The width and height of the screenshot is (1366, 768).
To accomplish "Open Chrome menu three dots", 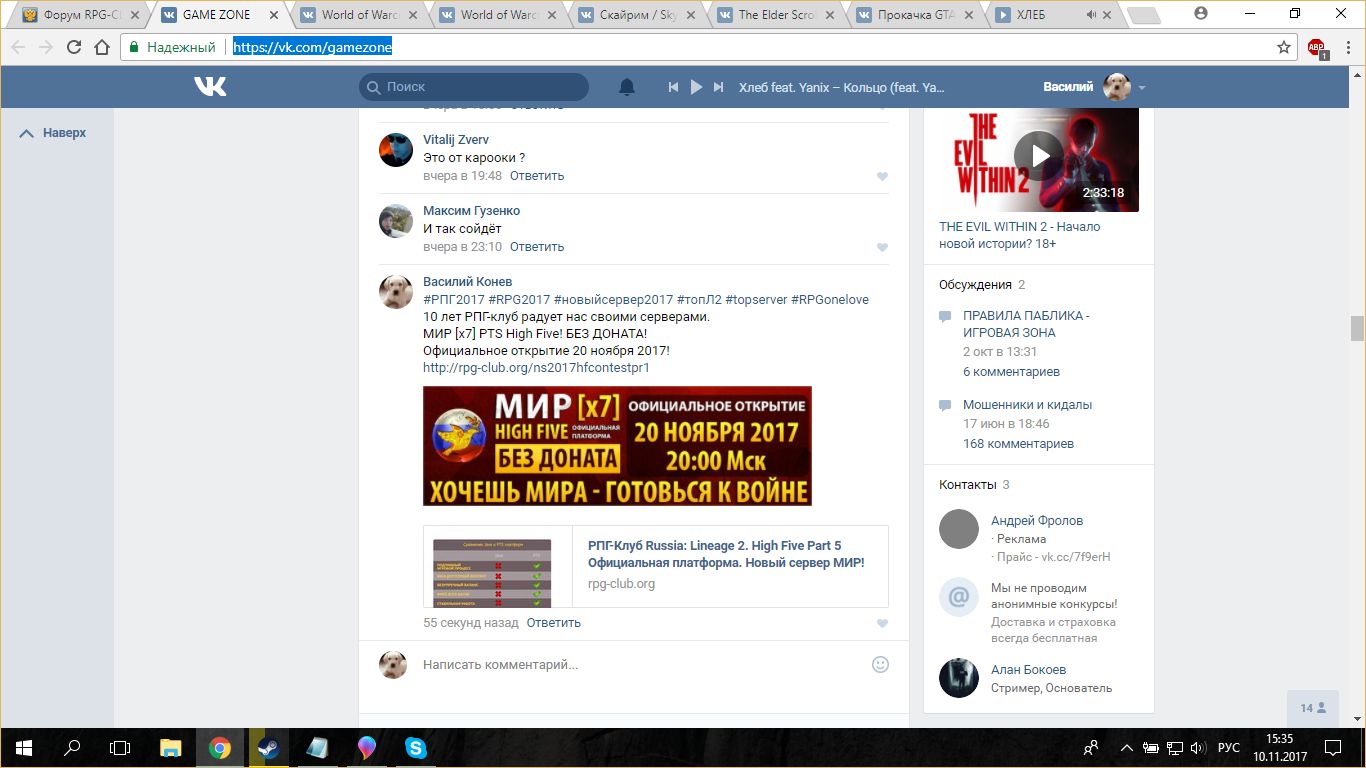I will pos(1347,47).
